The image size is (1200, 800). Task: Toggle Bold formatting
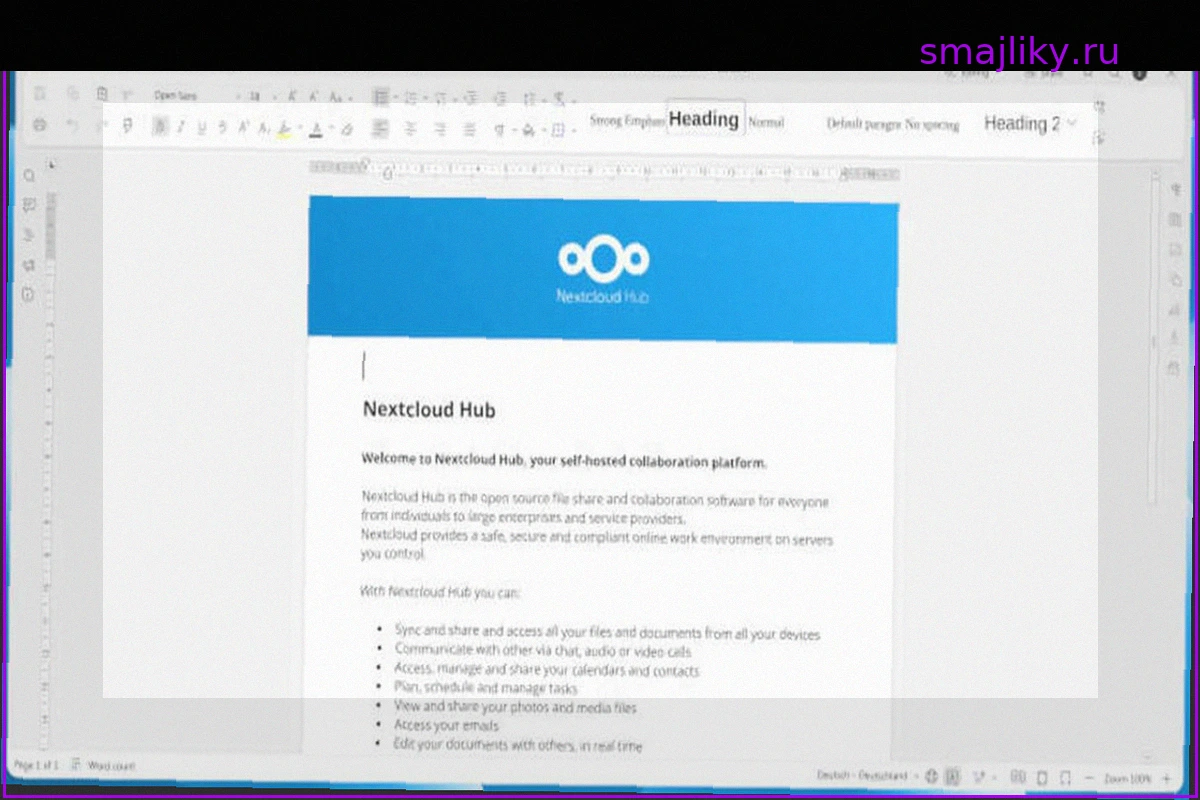[160, 127]
